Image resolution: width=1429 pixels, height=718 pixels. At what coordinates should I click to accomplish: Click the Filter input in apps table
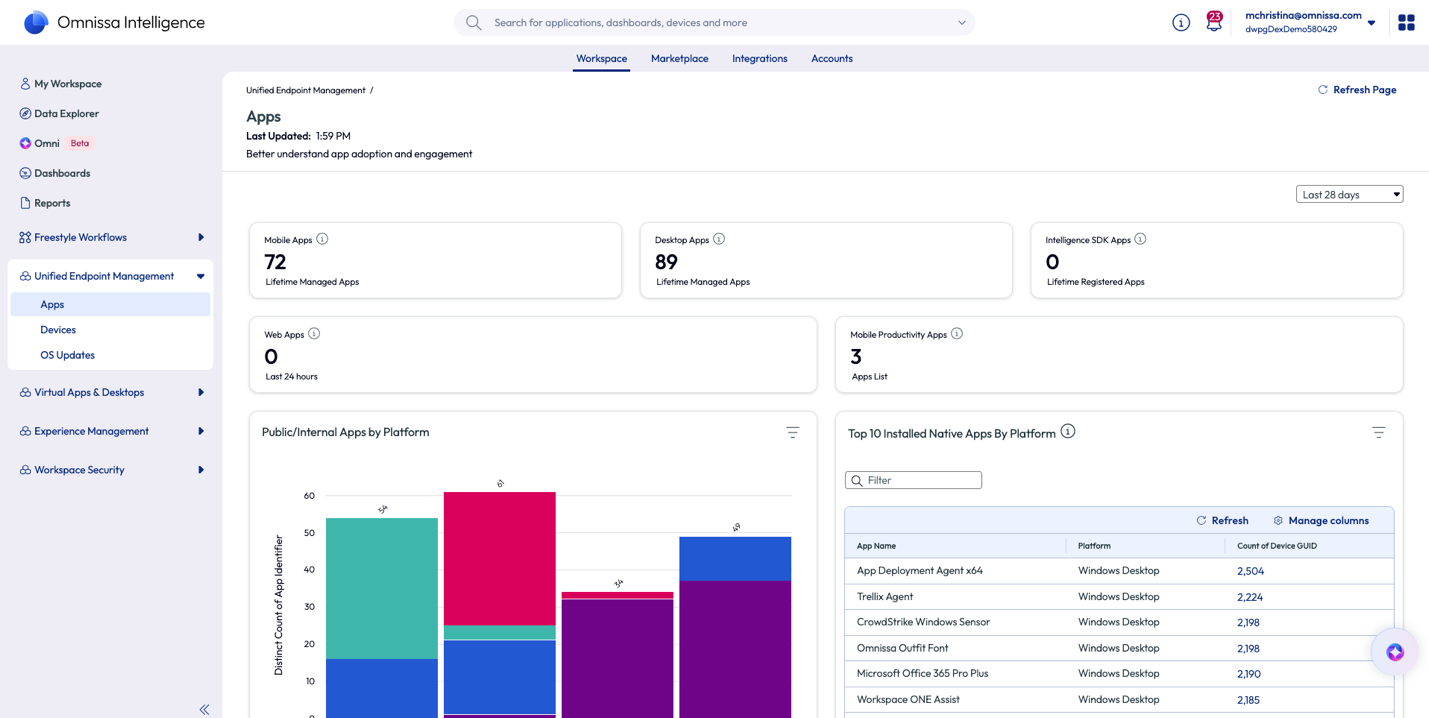coord(913,481)
